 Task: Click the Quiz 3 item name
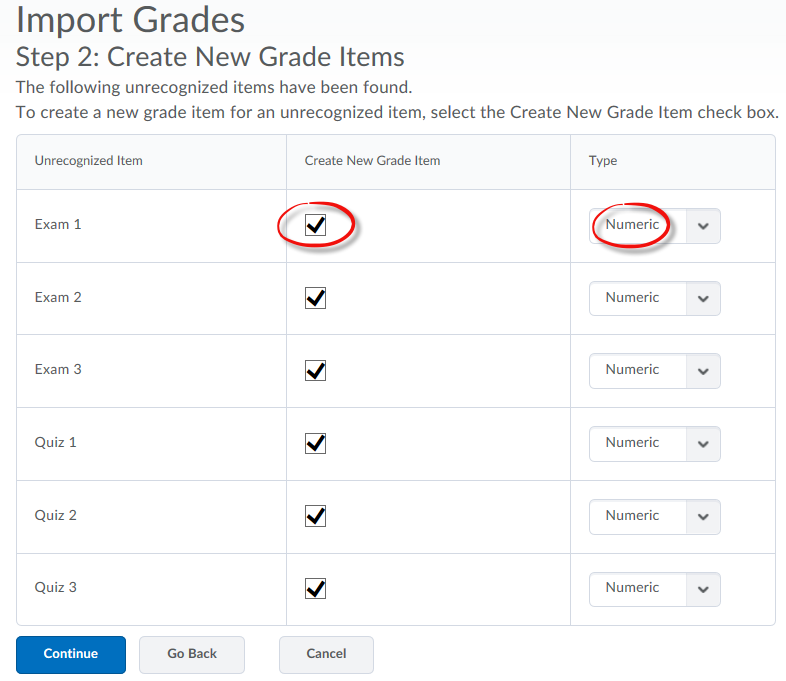coord(56,587)
